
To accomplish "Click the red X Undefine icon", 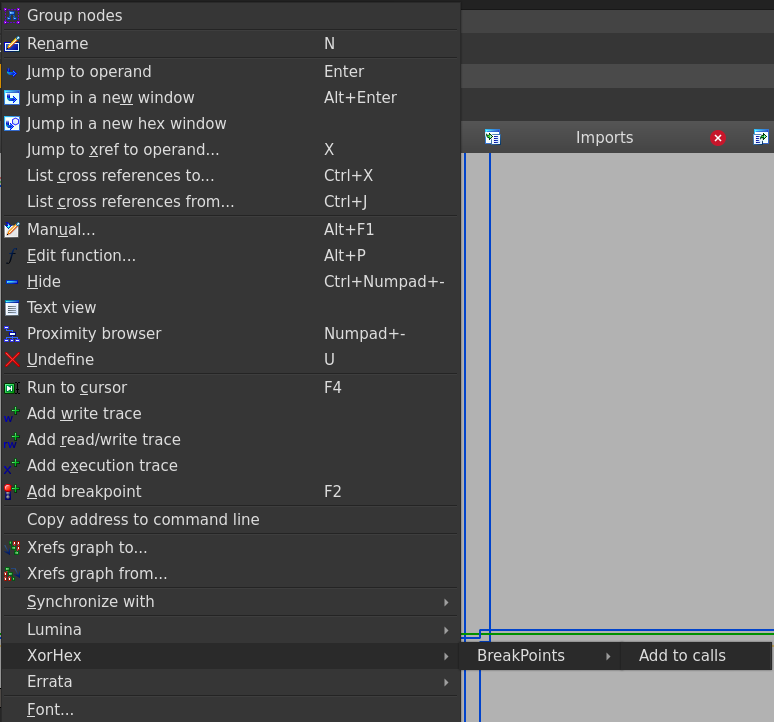I will click(x=12, y=360).
